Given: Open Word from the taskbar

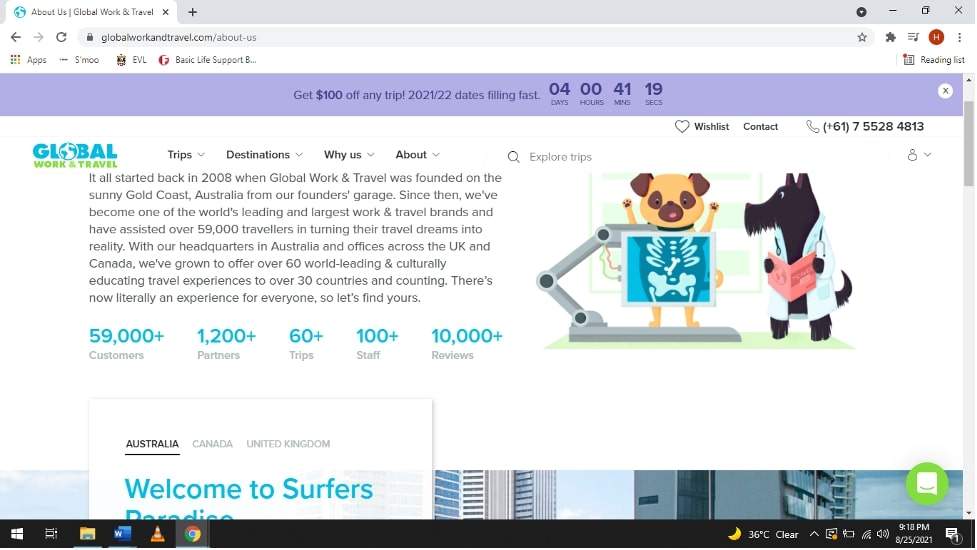Looking at the screenshot, I should click(122, 534).
